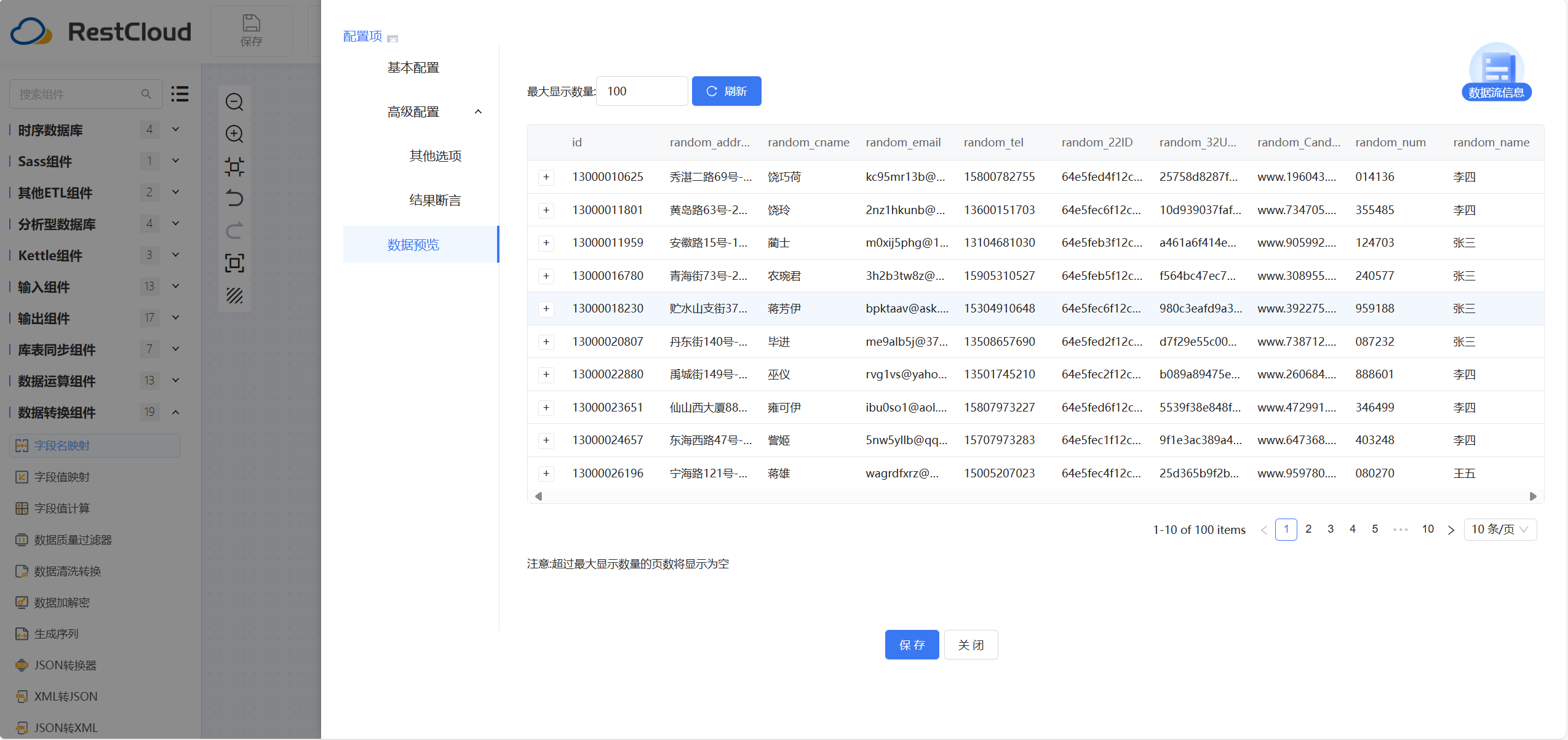Click the random_num cell 888601

click(x=1374, y=374)
